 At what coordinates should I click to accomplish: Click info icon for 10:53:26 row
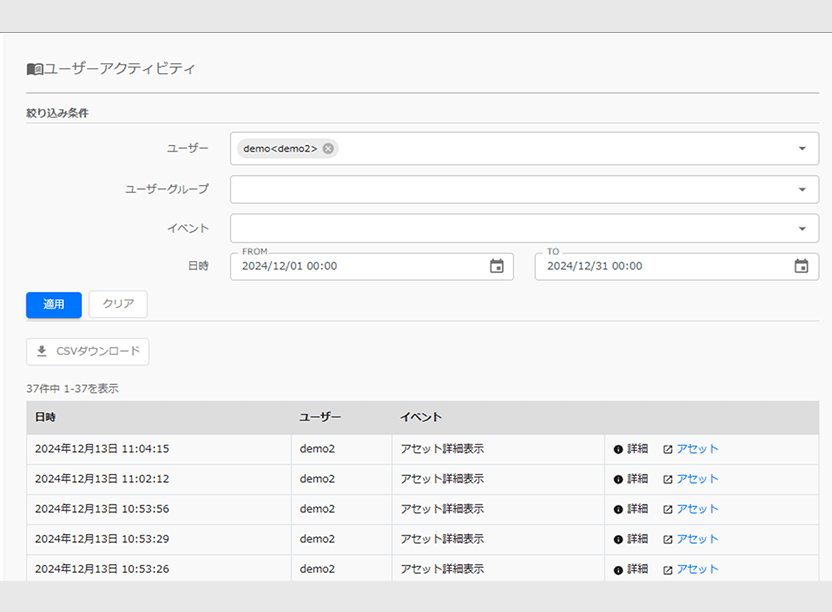(x=618, y=570)
